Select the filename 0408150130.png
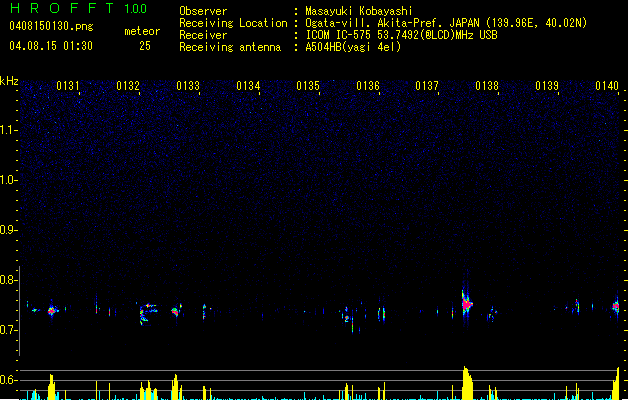 (x=51, y=26)
